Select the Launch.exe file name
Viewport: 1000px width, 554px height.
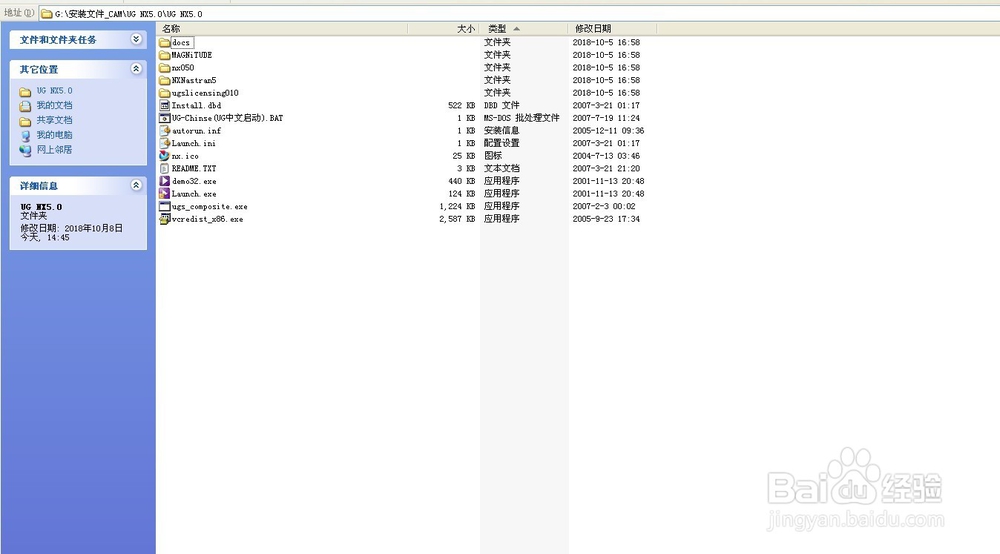point(194,194)
